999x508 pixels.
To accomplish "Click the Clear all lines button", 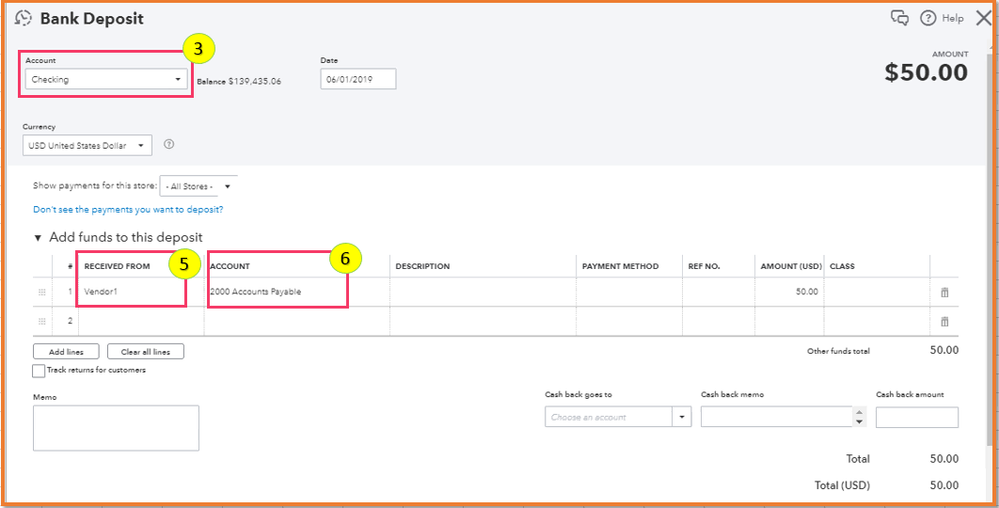I will point(145,352).
